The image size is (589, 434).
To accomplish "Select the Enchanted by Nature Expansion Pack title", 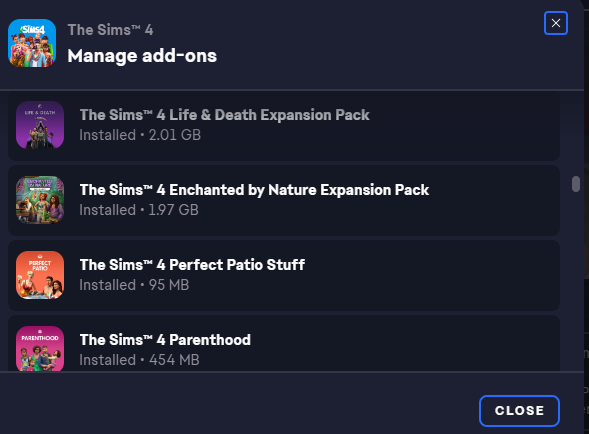I will [254, 190].
